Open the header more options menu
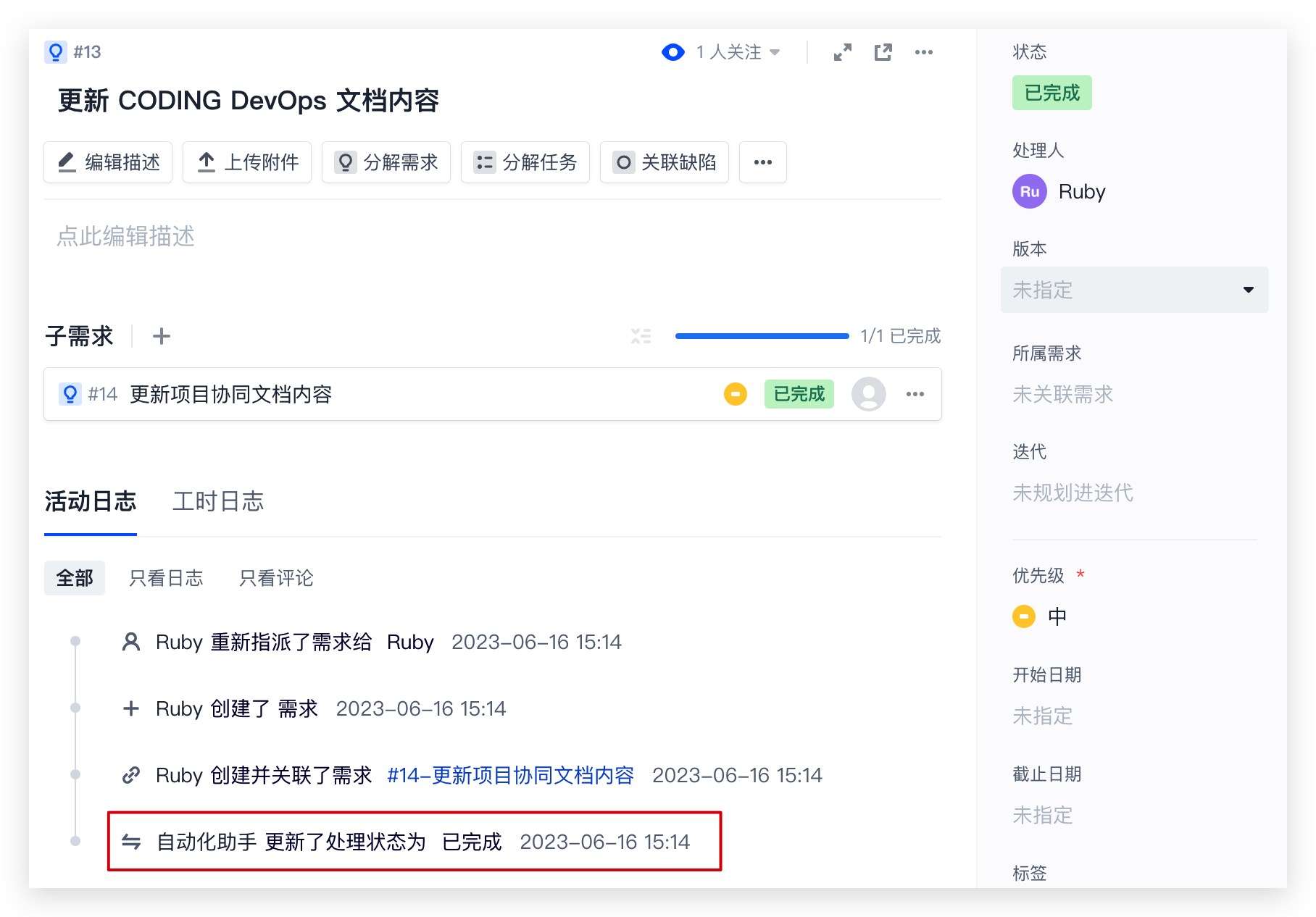1316x917 pixels. (x=924, y=52)
